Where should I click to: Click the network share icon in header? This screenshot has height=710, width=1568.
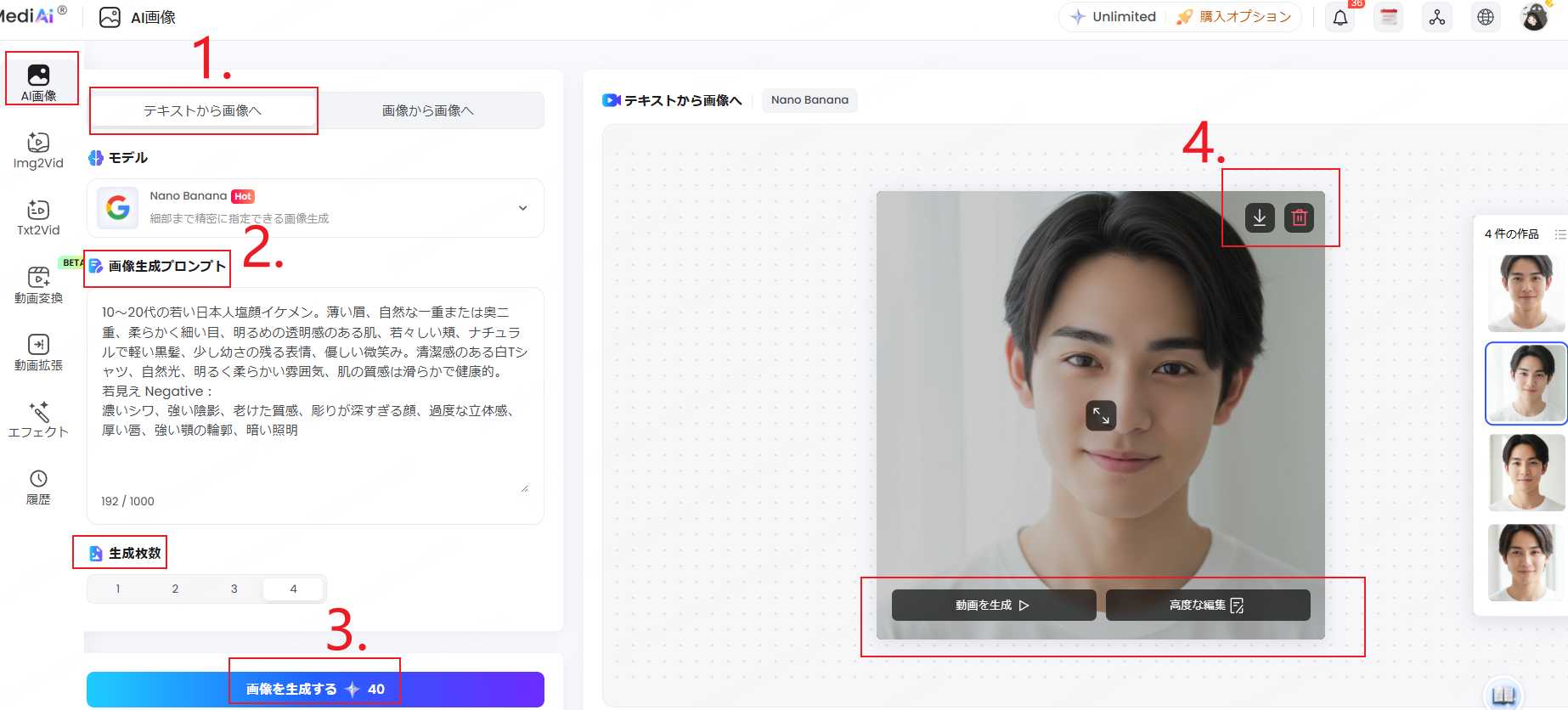(1437, 17)
